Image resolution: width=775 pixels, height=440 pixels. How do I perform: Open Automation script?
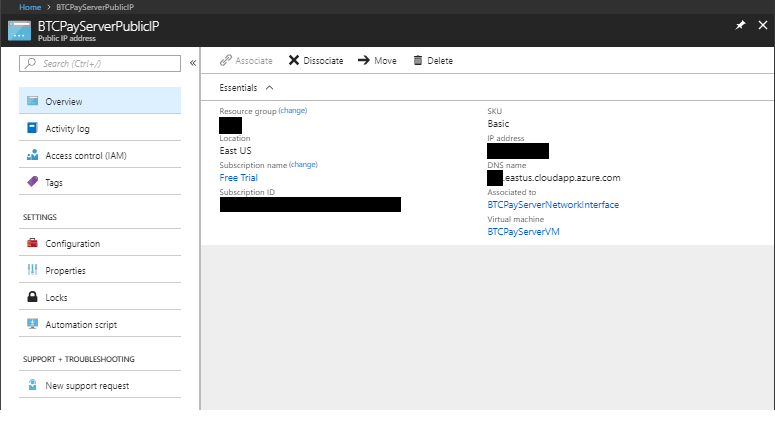(x=100, y=324)
